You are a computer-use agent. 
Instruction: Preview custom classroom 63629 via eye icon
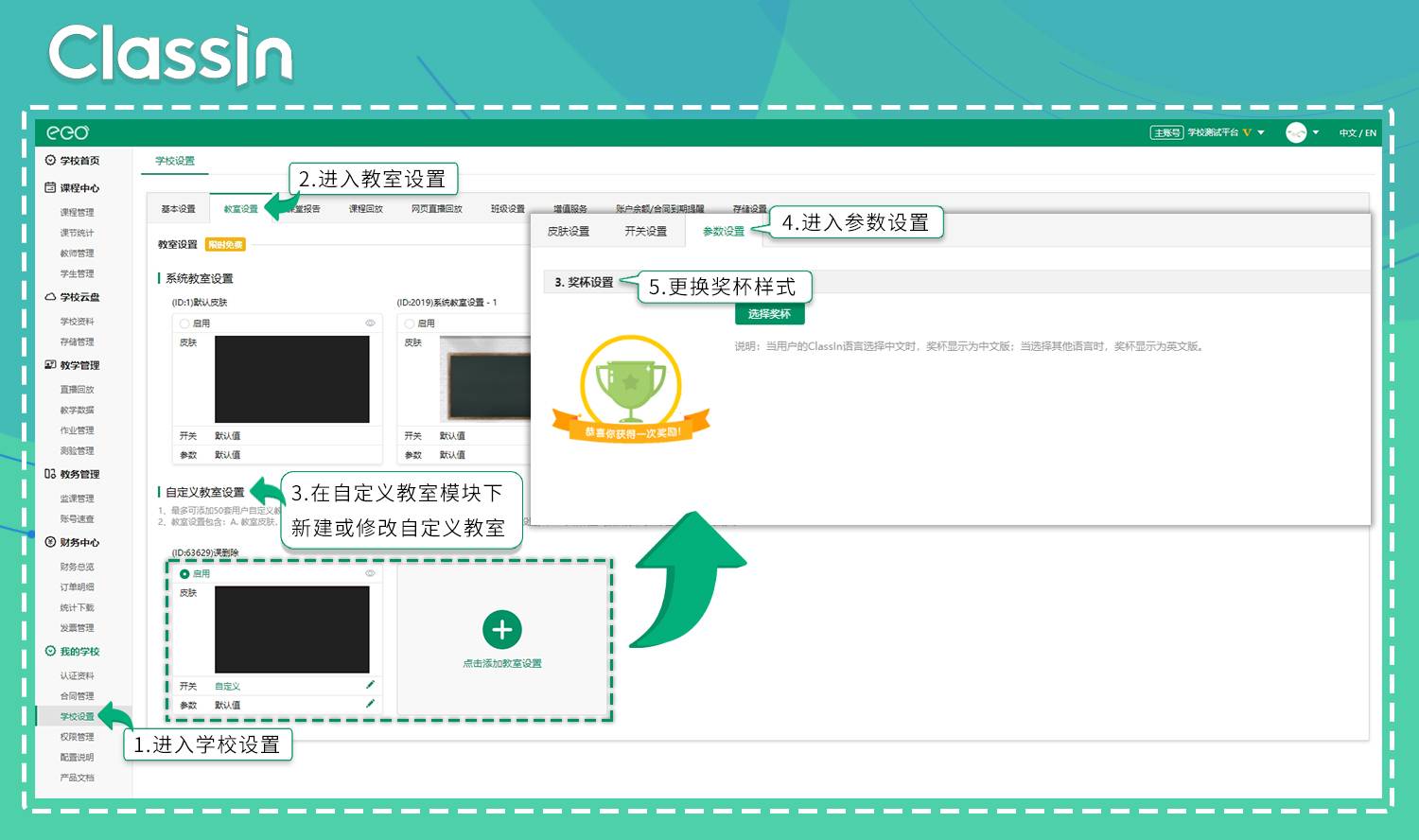point(370,574)
